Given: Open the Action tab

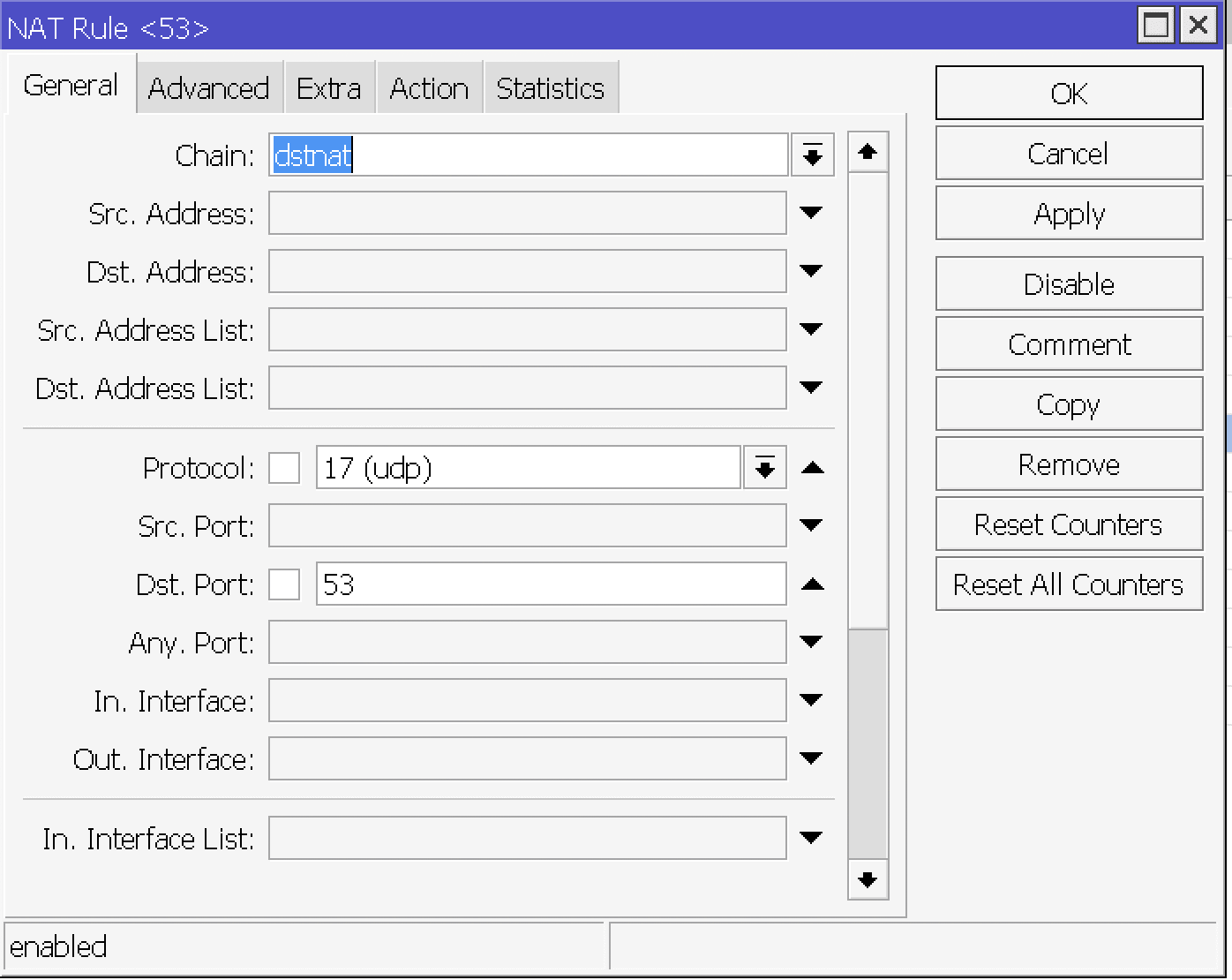Looking at the screenshot, I should coord(429,87).
